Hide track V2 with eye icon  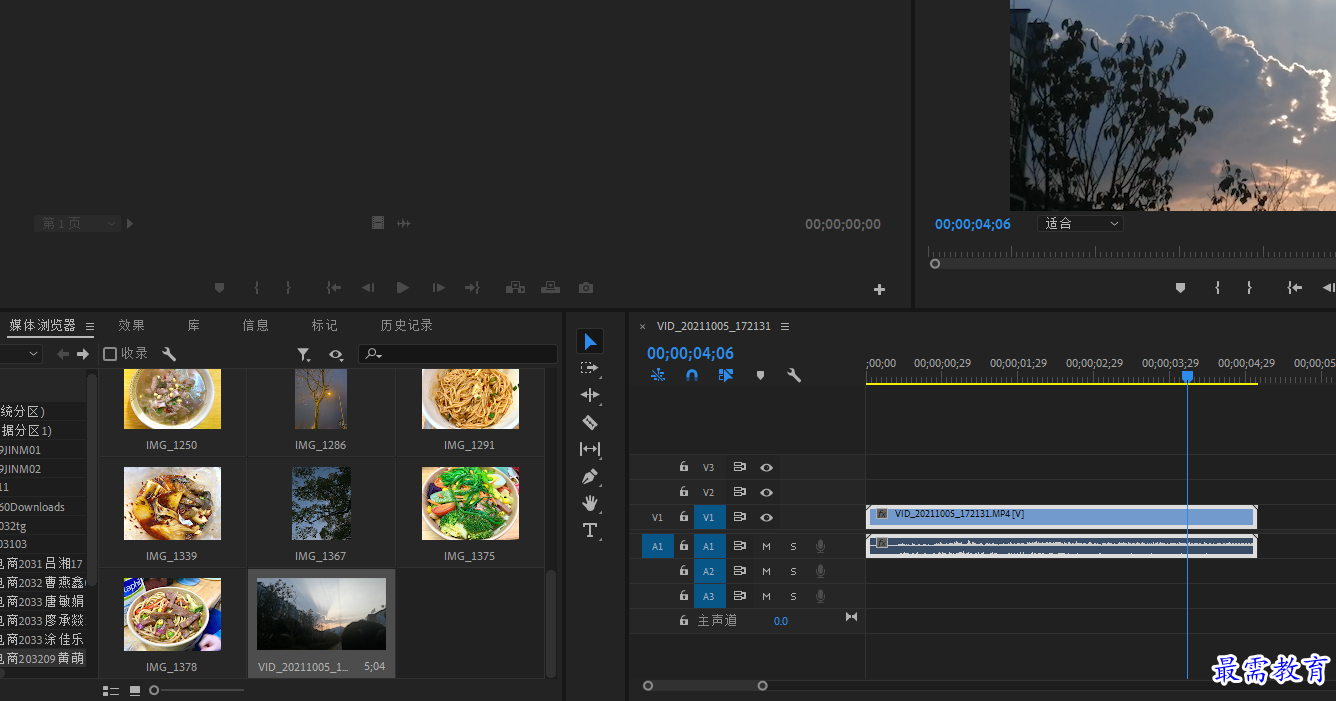coord(766,492)
